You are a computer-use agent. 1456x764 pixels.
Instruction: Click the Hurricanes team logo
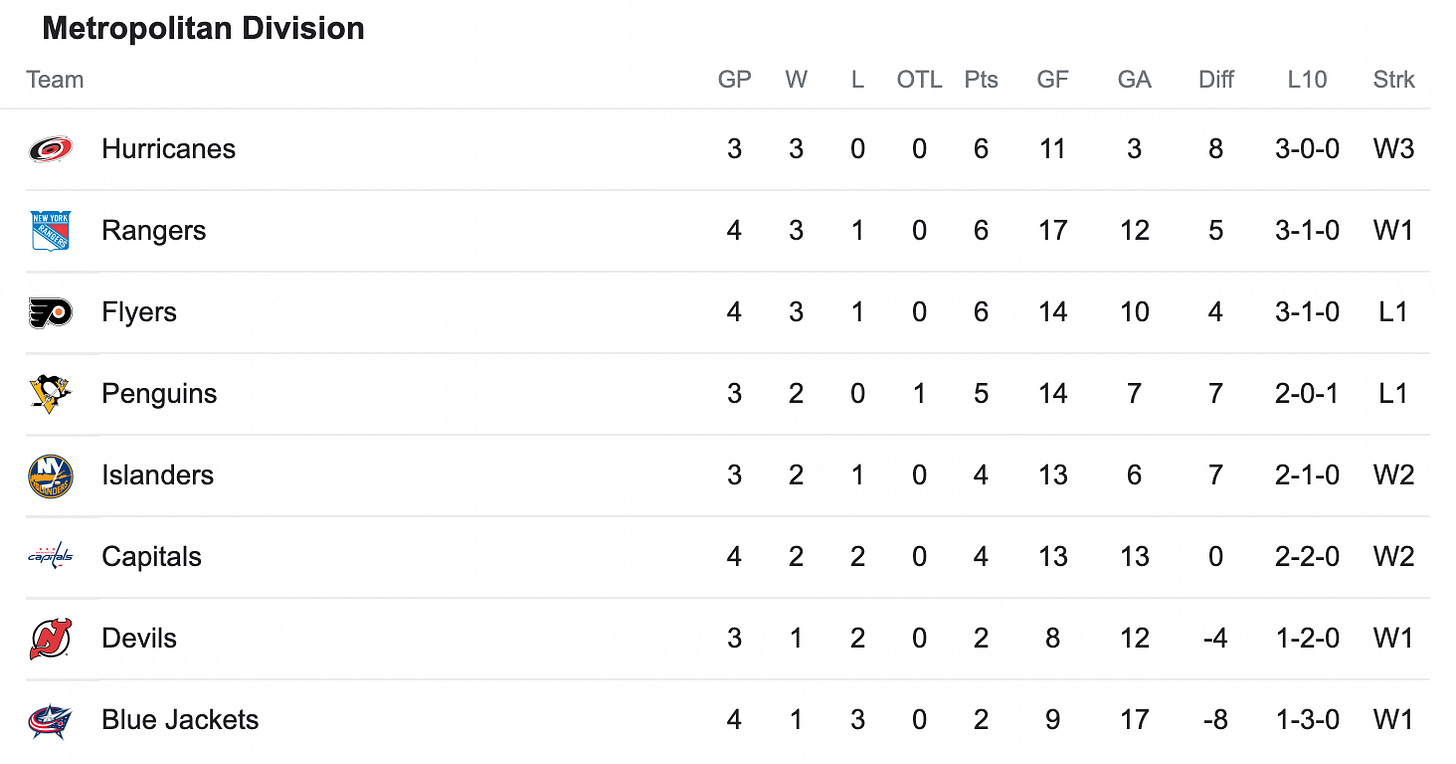tap(50, 149)
